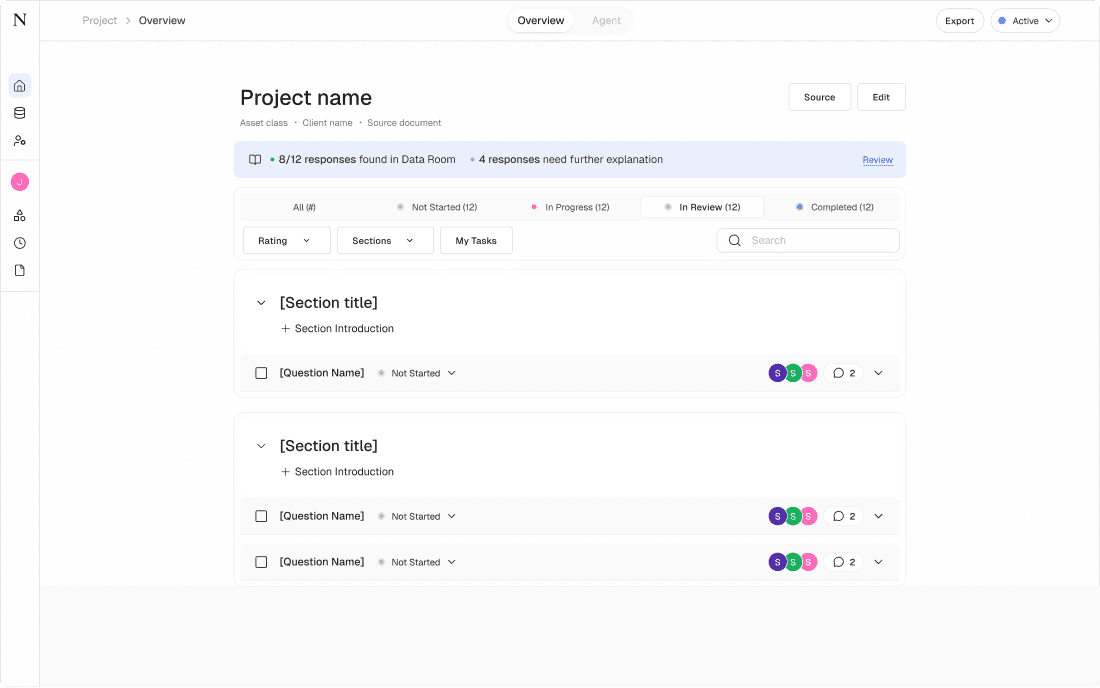The width and height of the screenshot is (1100, 688).
Task: Click the pink user avatar in sidebar
Action: point(20,182)
